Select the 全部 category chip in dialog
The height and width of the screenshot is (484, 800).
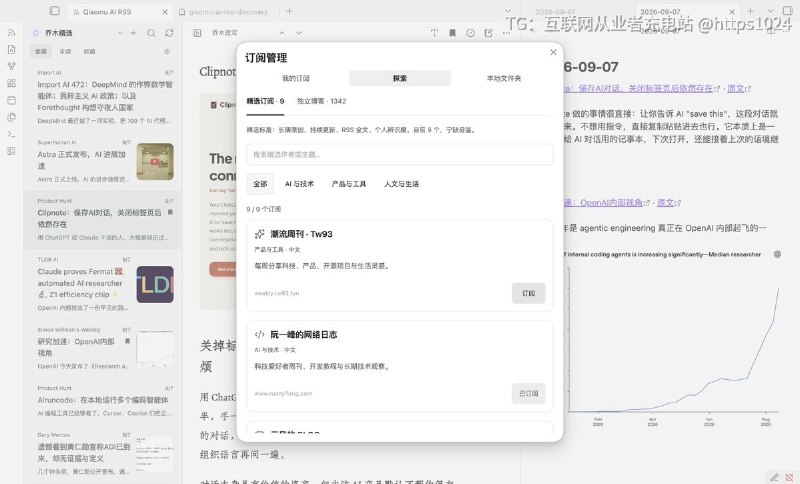260,184
